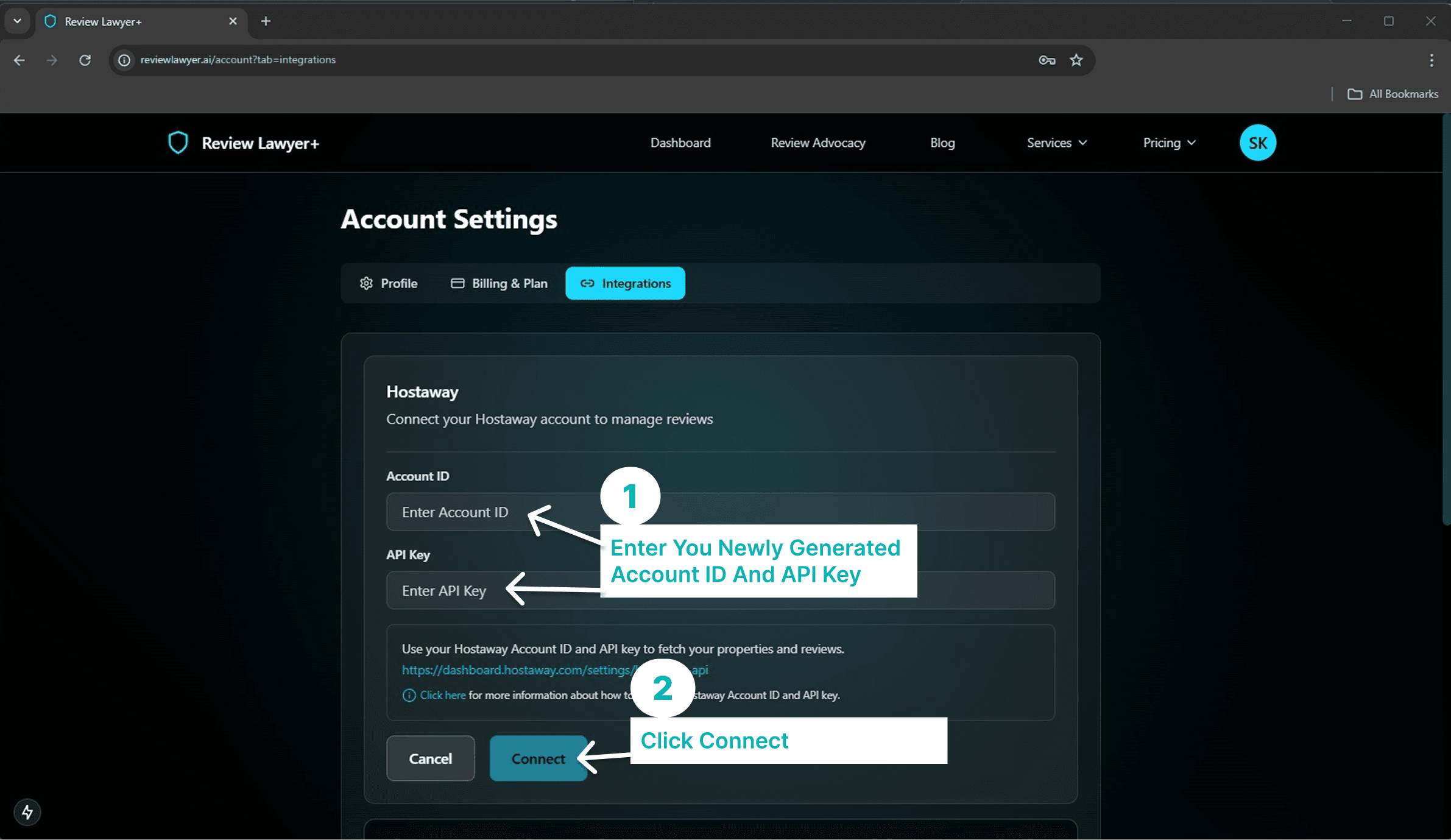Screen dimensions: 1451x840
Task: Click the Account Settings heading
Action: [x=449, y=219]
